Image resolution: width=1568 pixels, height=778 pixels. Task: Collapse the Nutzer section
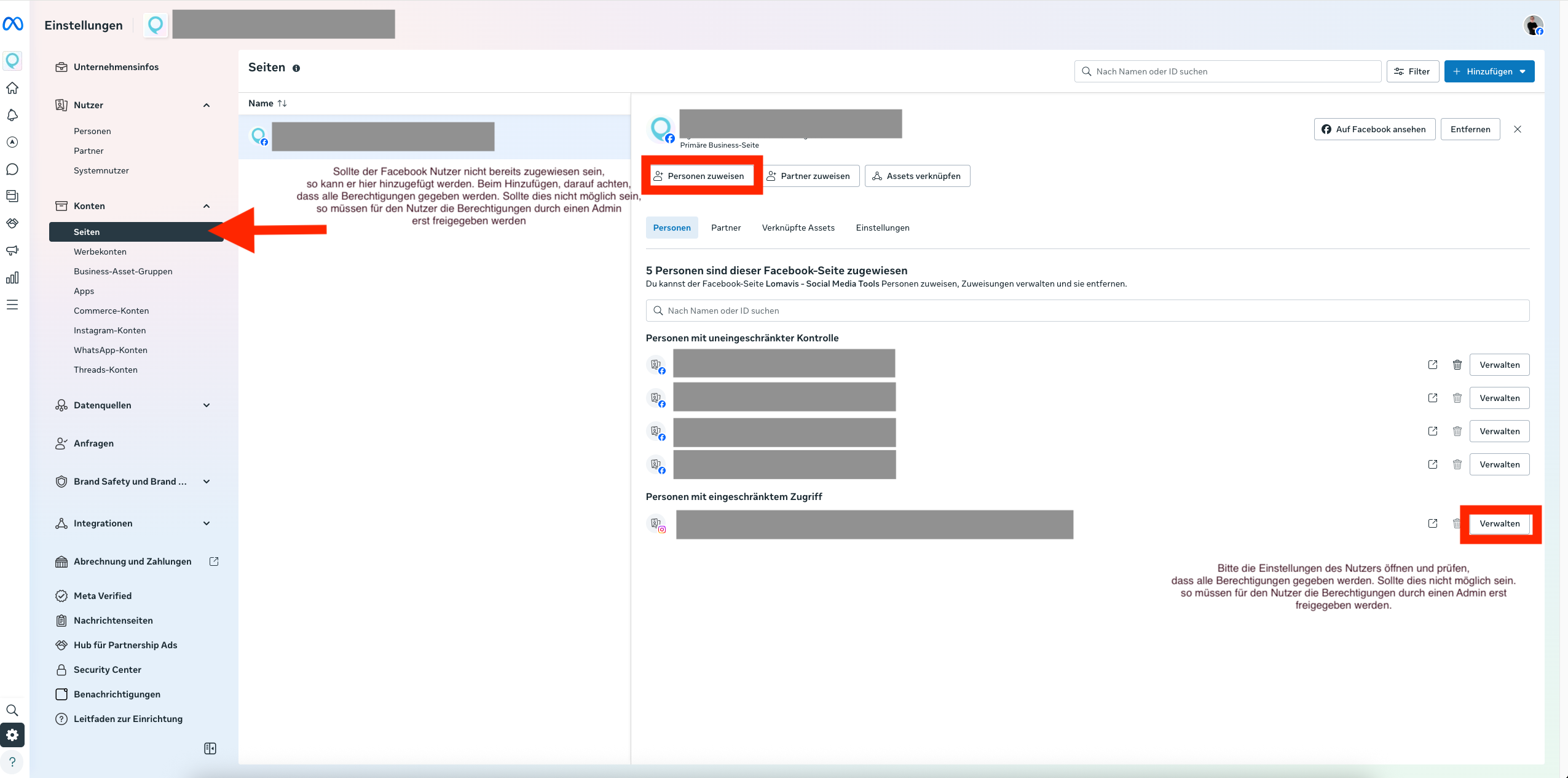(x=207, y=105)
